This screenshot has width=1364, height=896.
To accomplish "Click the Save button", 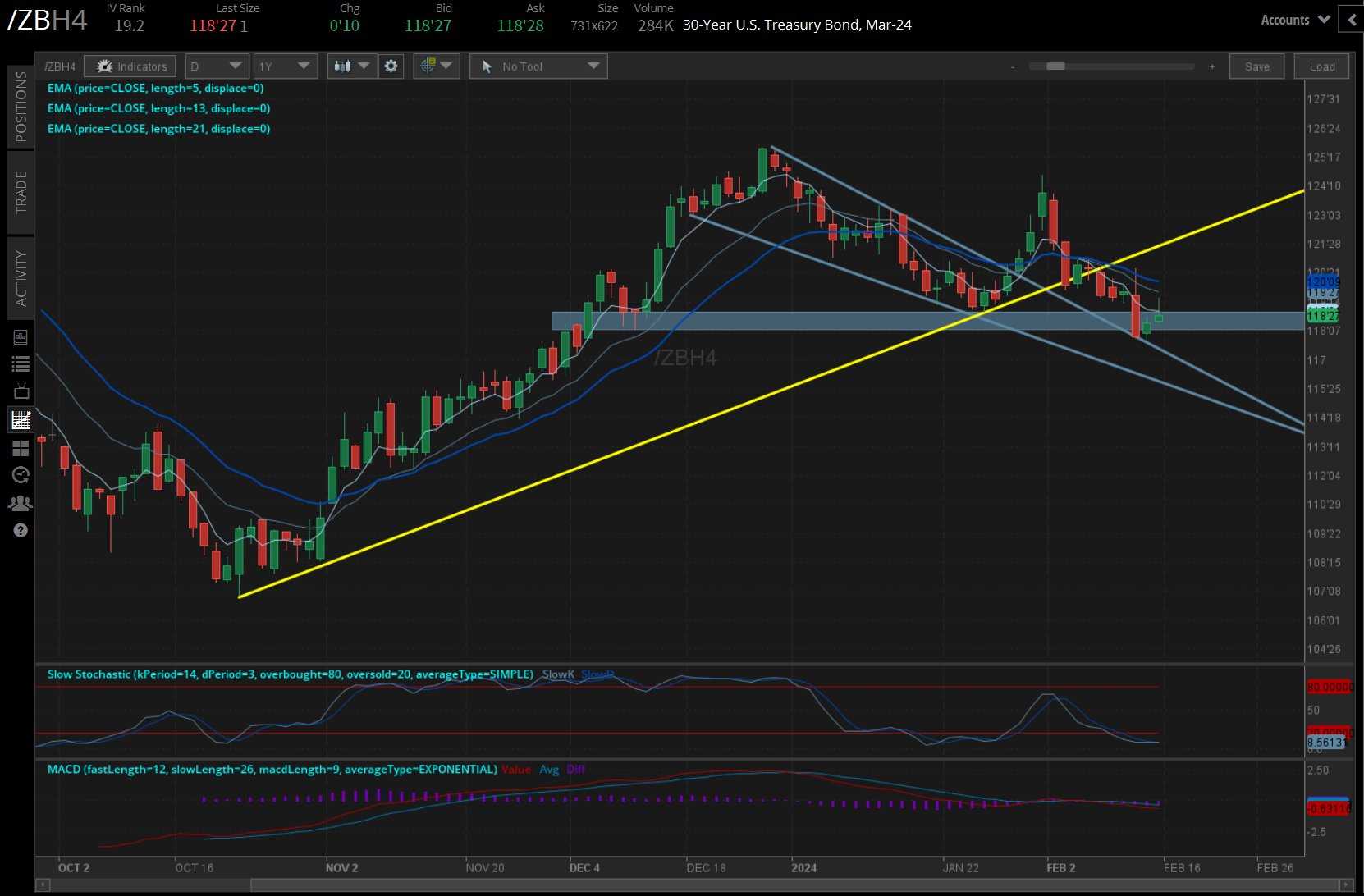I will (x=1256, y=66).
